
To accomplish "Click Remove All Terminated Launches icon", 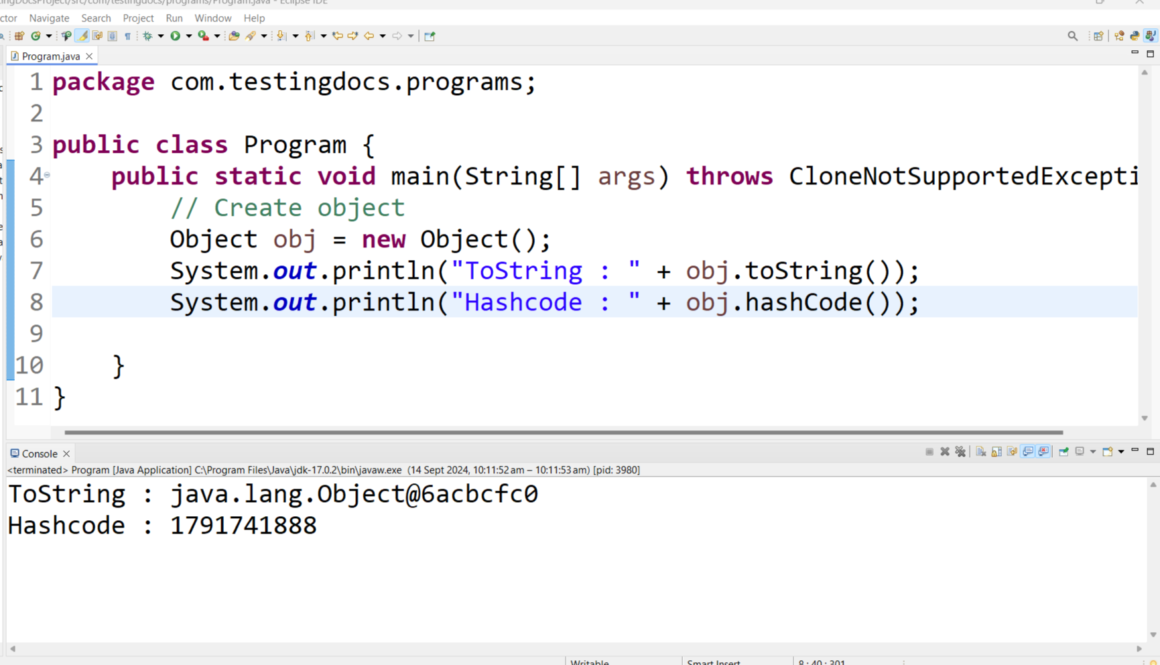I will coord(960,452).
